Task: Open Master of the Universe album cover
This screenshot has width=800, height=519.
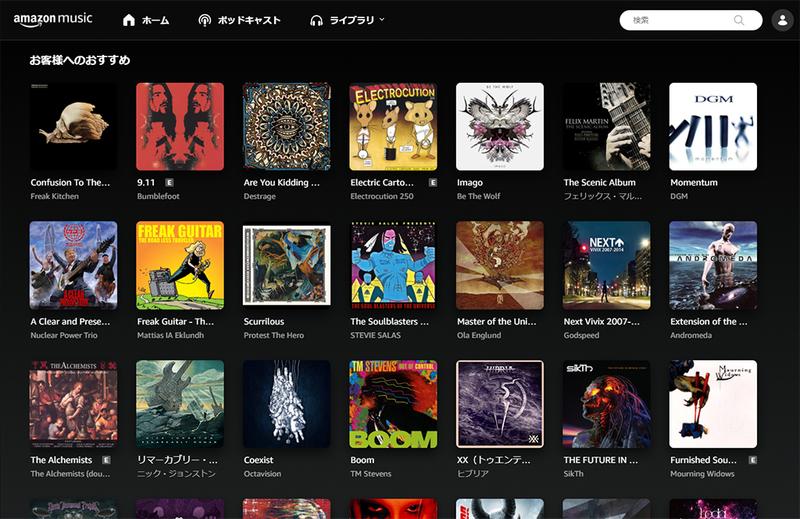Action: pos(500,265)
